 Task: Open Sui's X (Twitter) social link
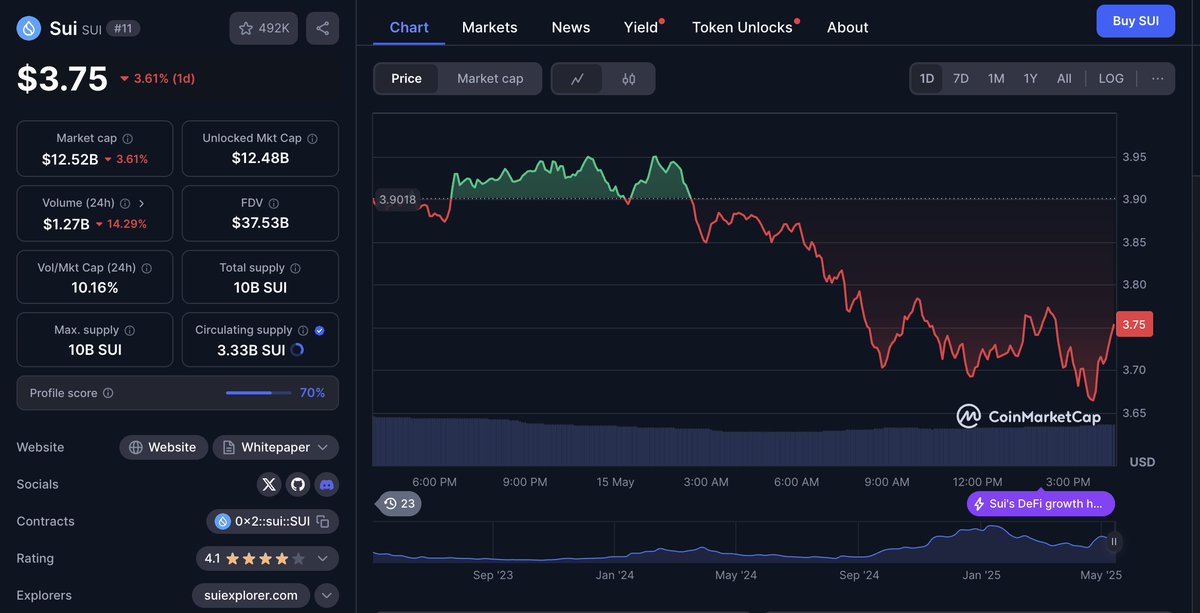coord(268,485)
